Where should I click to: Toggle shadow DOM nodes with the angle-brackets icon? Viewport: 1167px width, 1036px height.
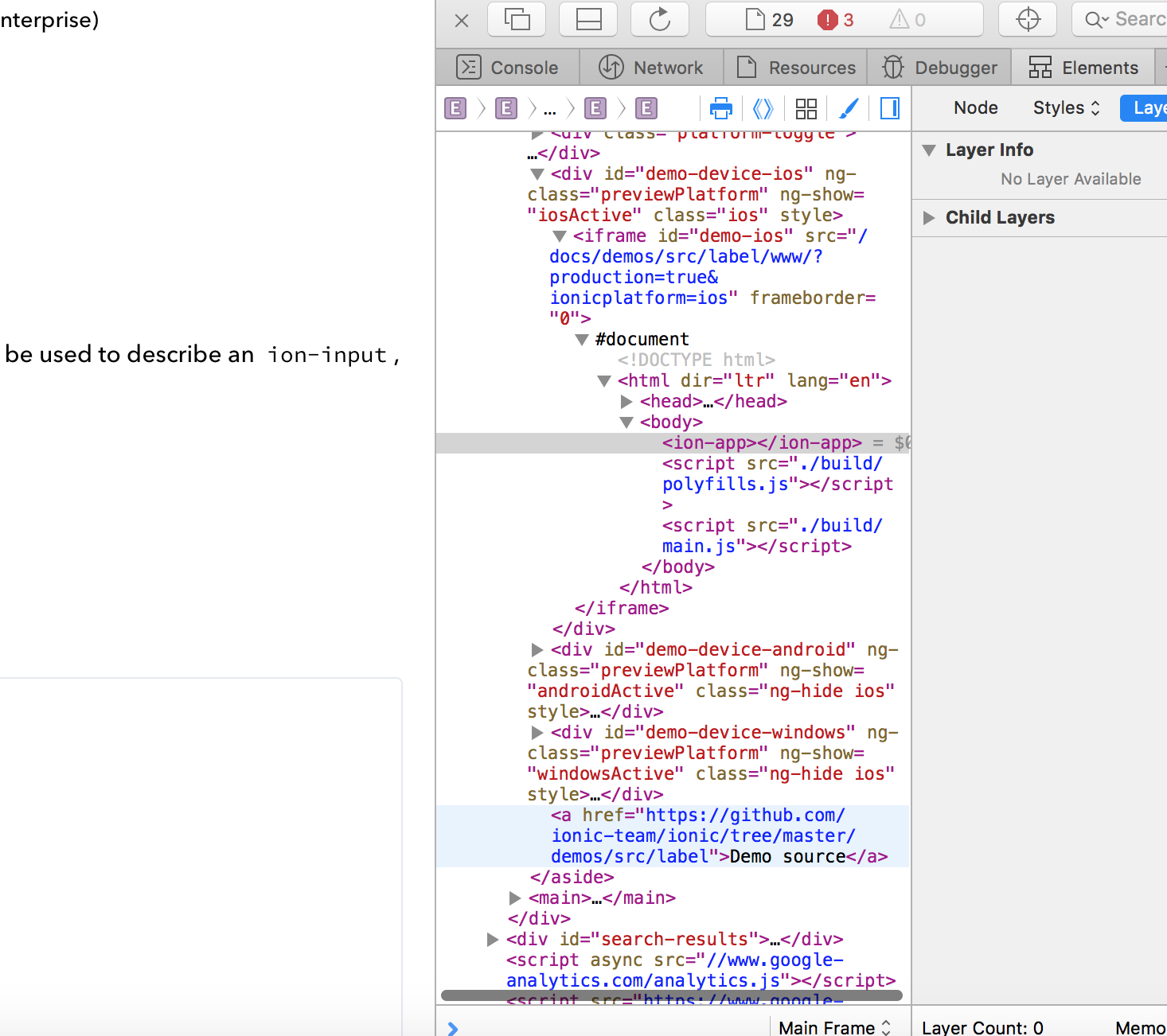coord(763,108)
